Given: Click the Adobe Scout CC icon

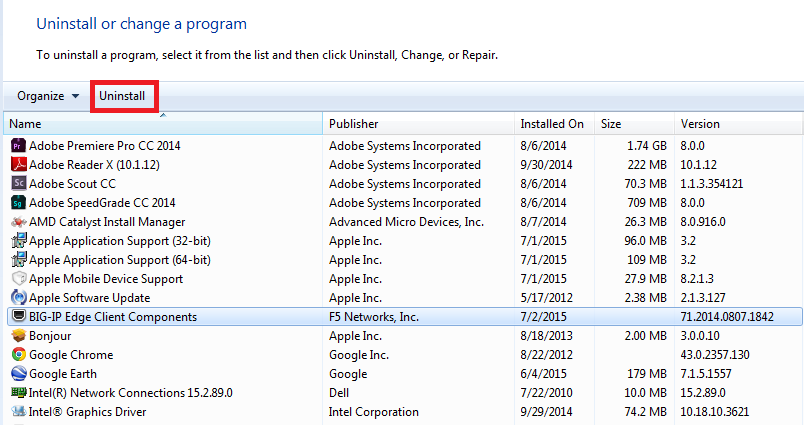Looking at the screenshot, I should 18,184.
